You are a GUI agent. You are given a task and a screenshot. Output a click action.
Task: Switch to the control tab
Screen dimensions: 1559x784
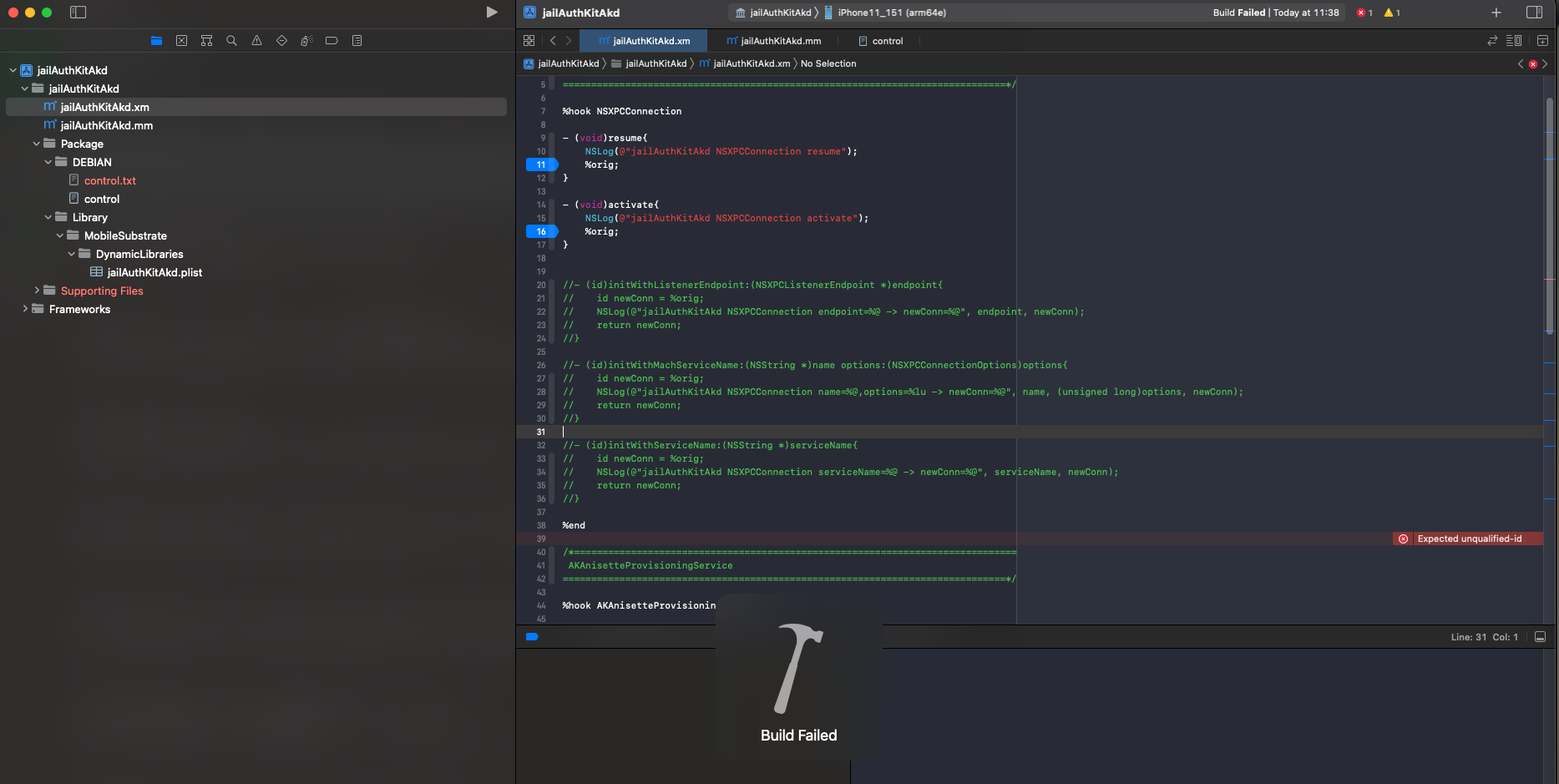tap(881, 40)
